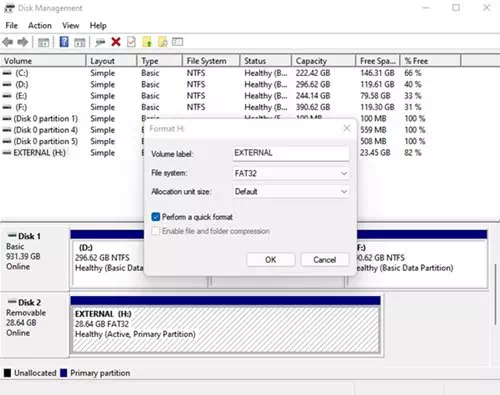Screen dimensions: 500x395
Task: Click drive icon beside EXTERNAL (H:) in list
Action: (x=7, y=153)
